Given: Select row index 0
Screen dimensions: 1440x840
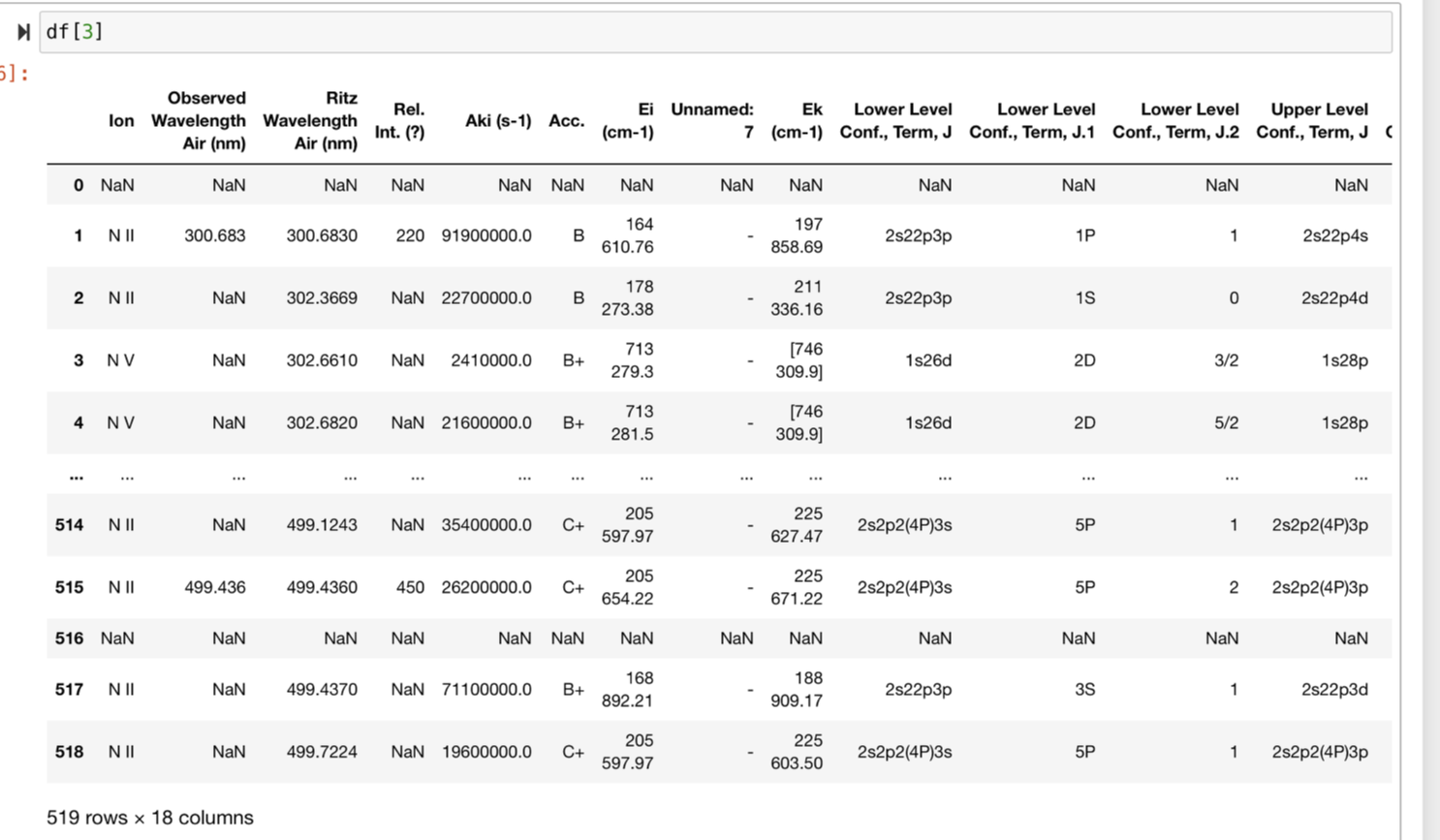Looking at the screenshot, I should click(78, 185).
